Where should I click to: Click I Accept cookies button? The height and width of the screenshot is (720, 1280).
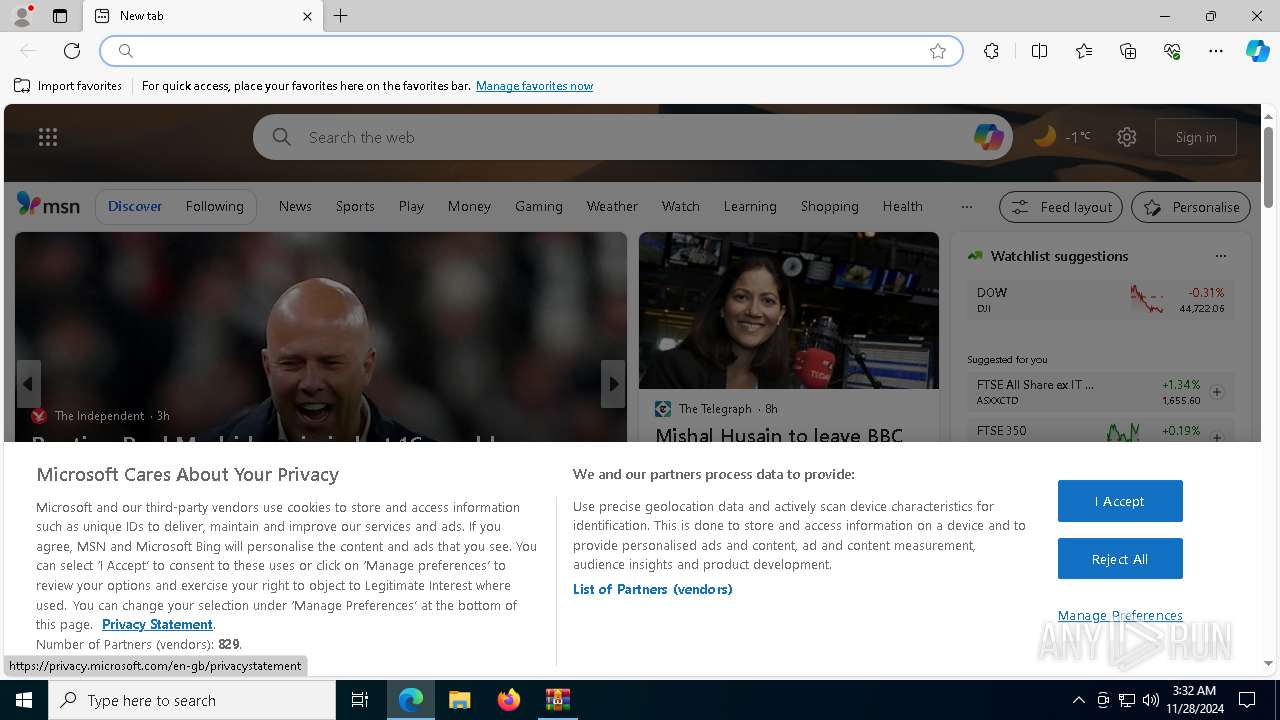tap(1120, 501)
